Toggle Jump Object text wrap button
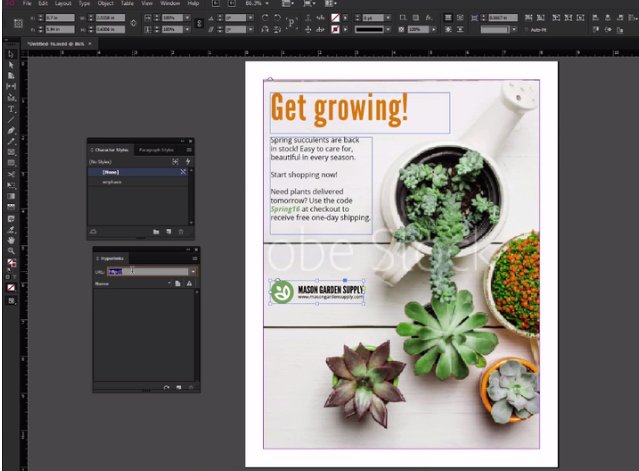Screen dimensions: 639x471 pos(460,29)
